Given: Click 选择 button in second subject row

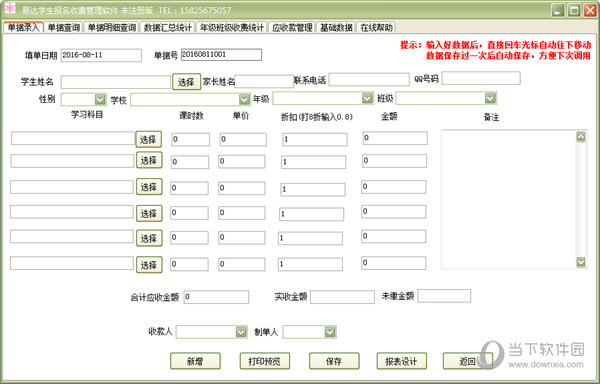Looking at the screenshot, I should click(x=149, y=160).
